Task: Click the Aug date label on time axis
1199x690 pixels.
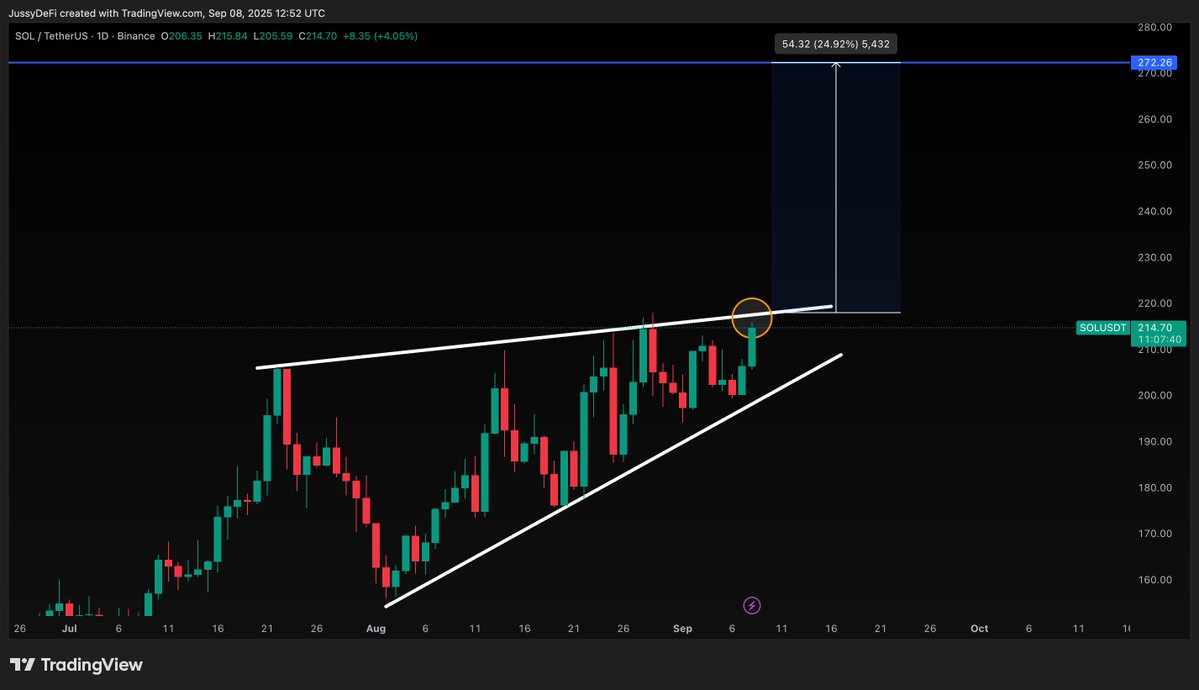Action: (375, 629)
